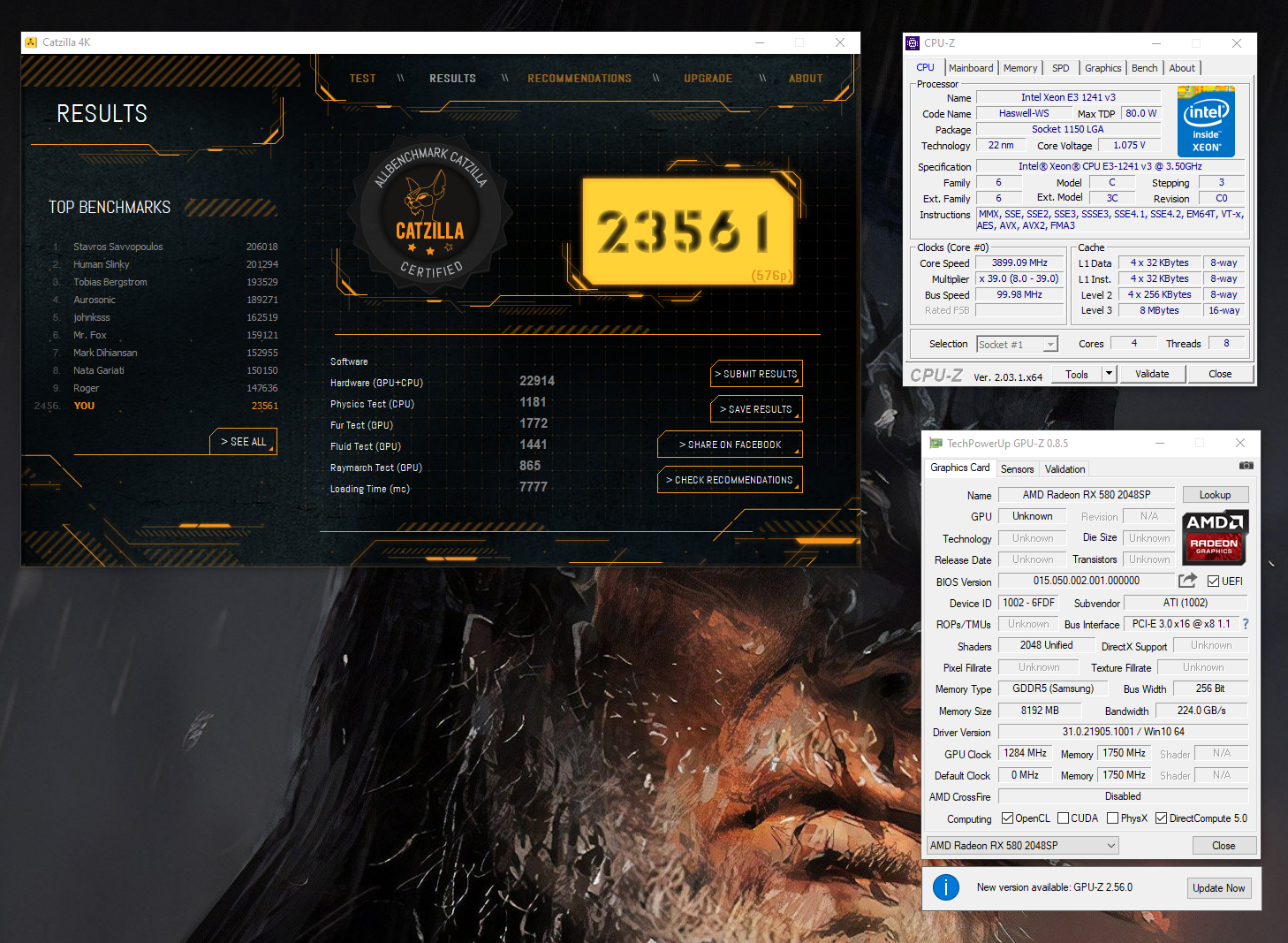Screen dimensions: 1288x943
Task: Click the Bus Interface question mark icon
Action: click(1246, 624)
